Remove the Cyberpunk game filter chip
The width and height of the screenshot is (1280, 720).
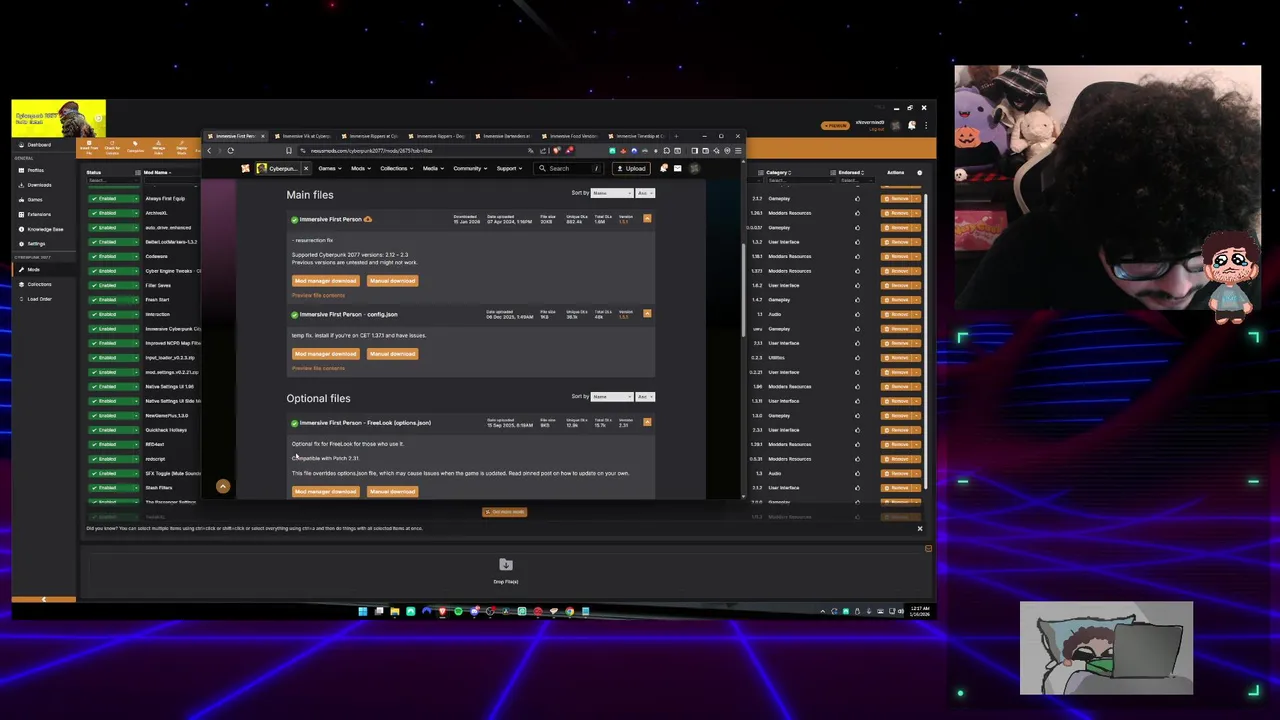[306, 168]
